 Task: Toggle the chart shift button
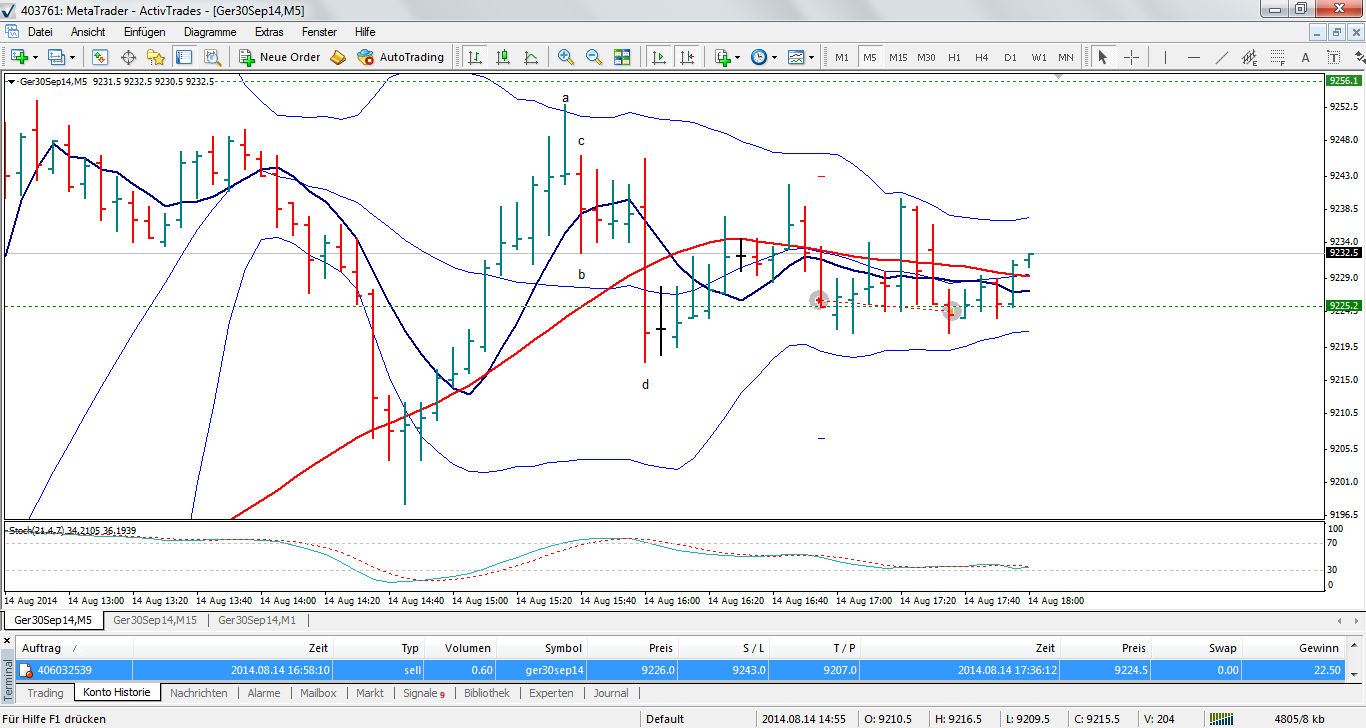[x=686, y=57]
